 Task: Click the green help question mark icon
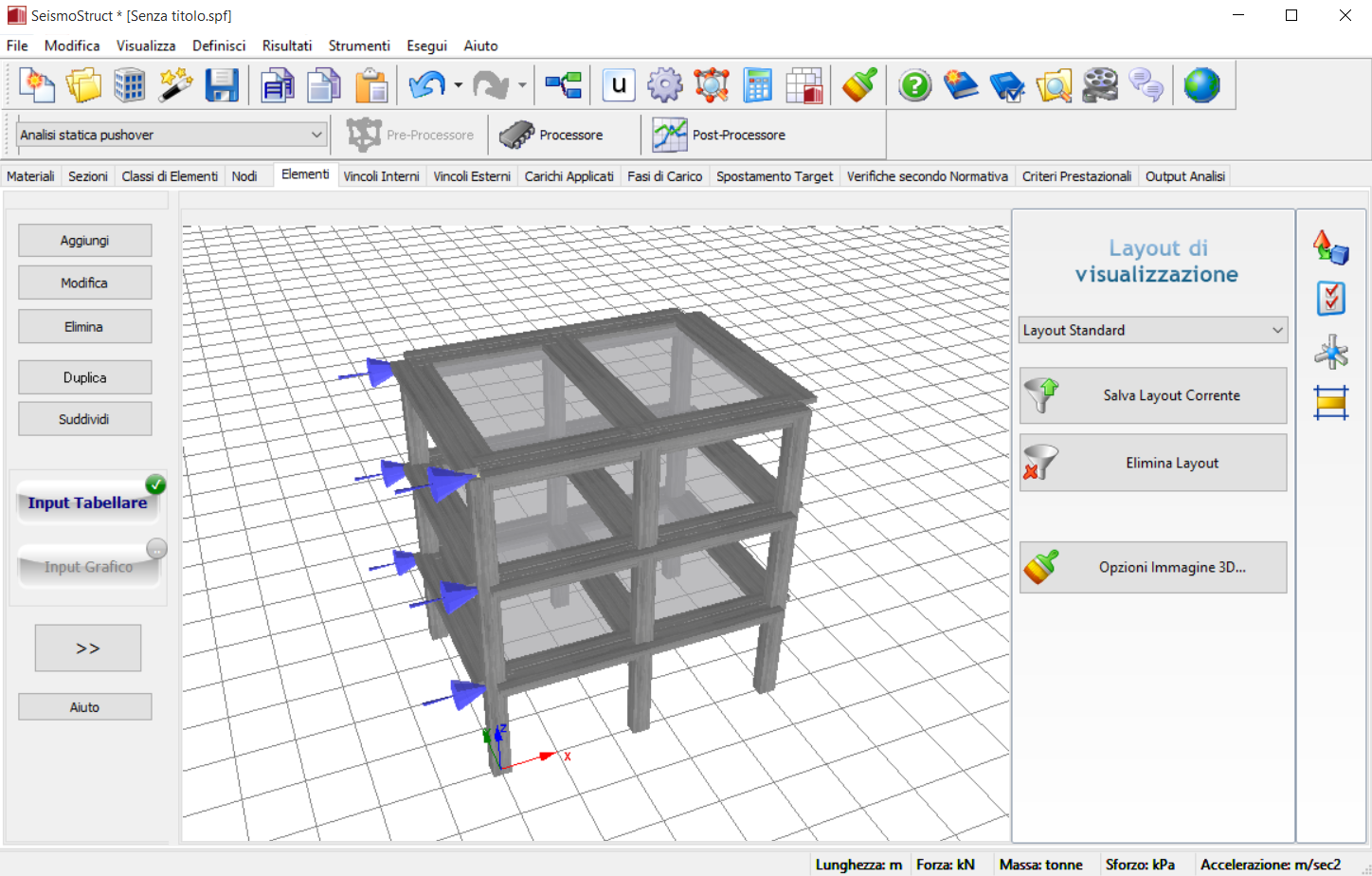(x=914, y=85)
